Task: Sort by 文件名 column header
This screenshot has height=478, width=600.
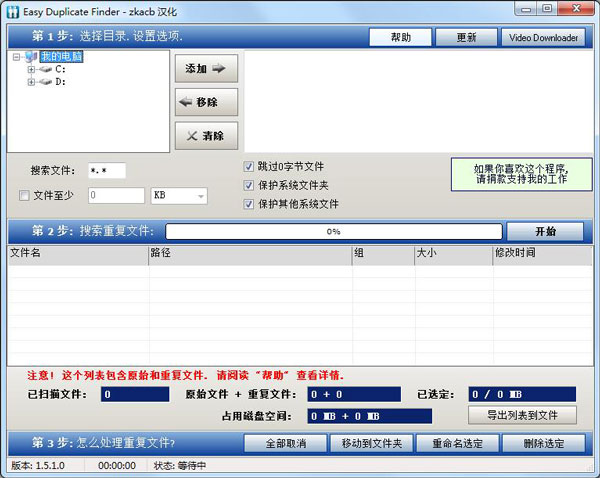Action: click(78, 255)
